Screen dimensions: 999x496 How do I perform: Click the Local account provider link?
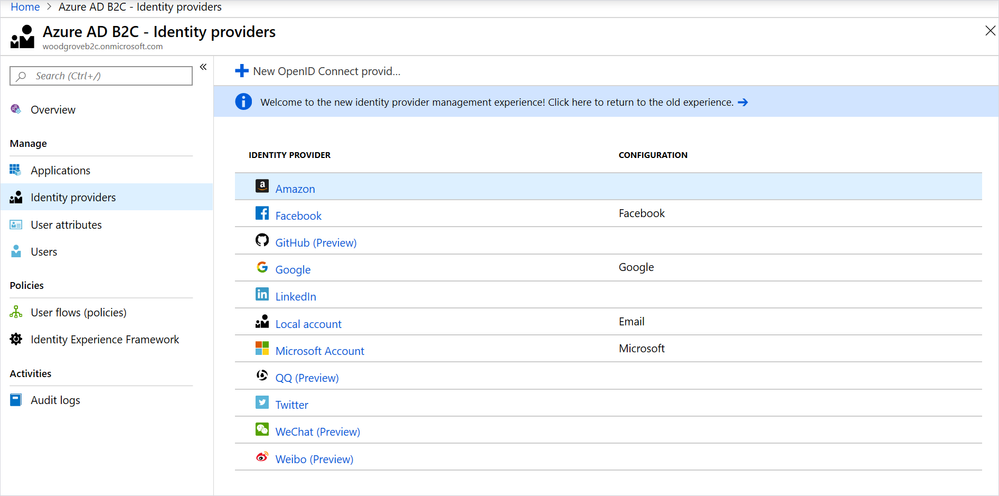click(x=308, y=324)
